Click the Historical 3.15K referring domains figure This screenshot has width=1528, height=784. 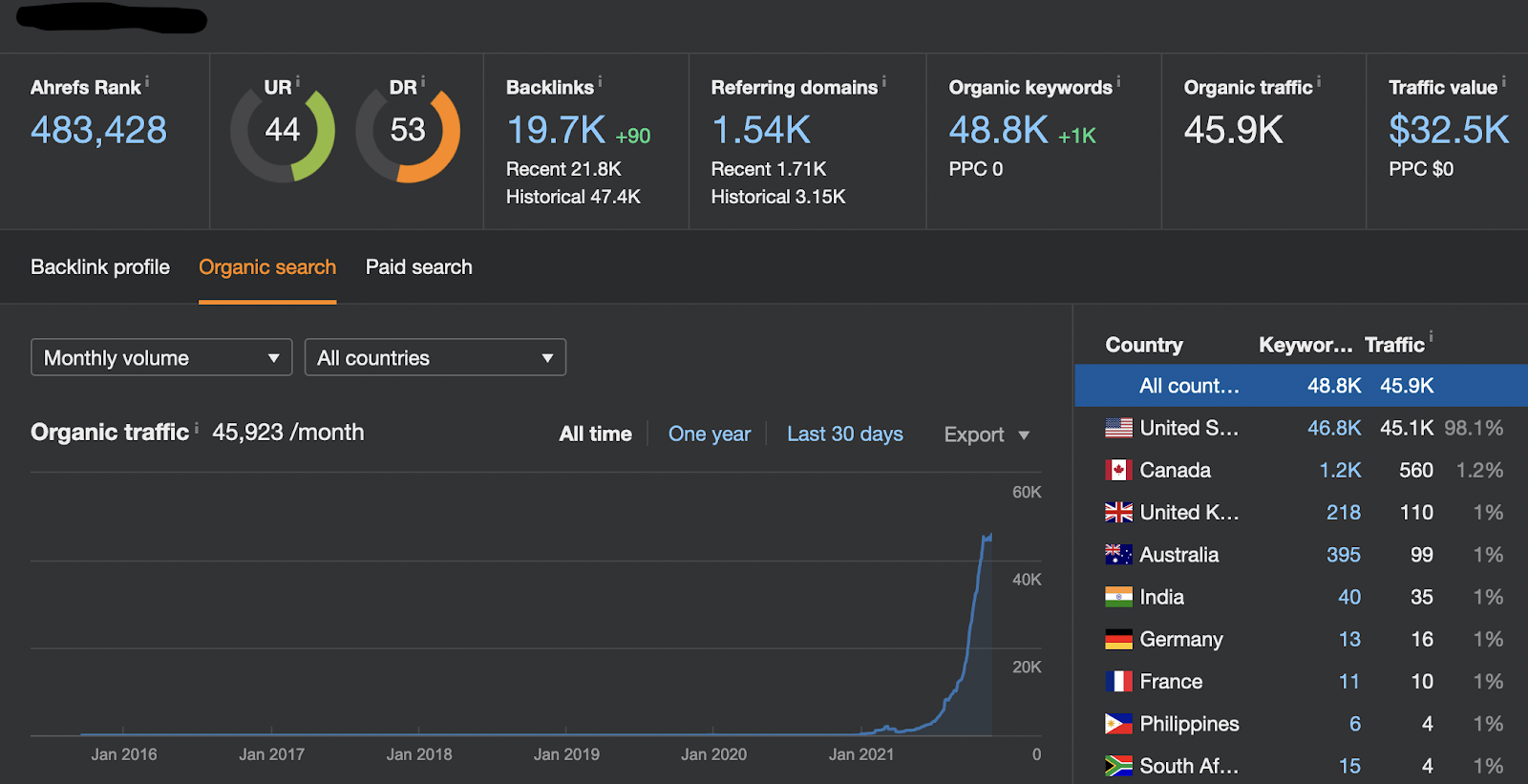pos(778,197)
